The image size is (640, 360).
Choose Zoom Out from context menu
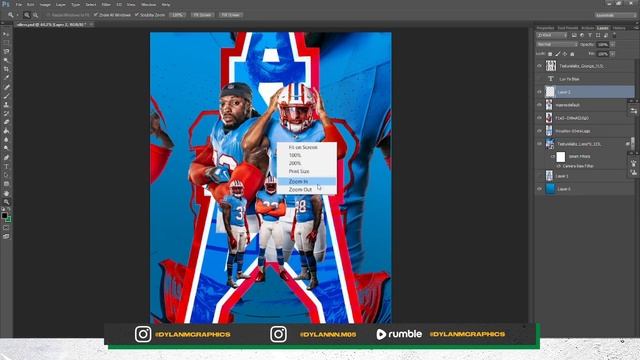(x=307, y=190)
